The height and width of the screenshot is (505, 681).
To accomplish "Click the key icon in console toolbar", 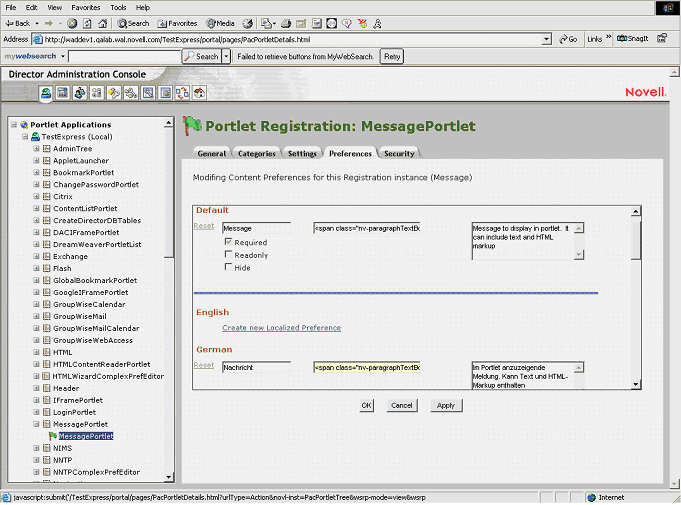I will 114,92.
